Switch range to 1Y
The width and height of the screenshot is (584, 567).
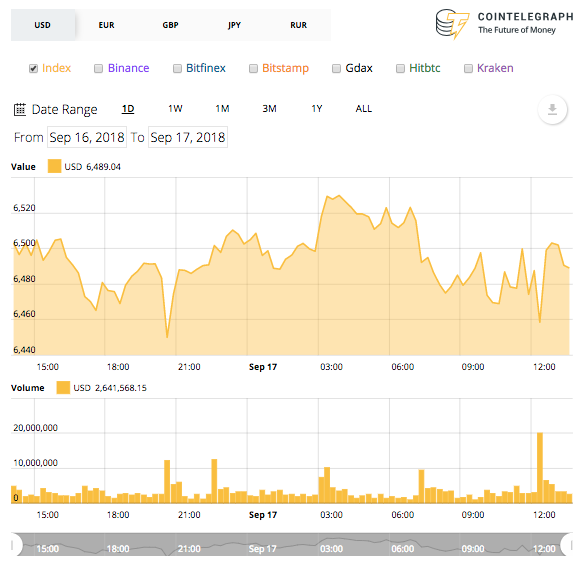pos(317,109)
